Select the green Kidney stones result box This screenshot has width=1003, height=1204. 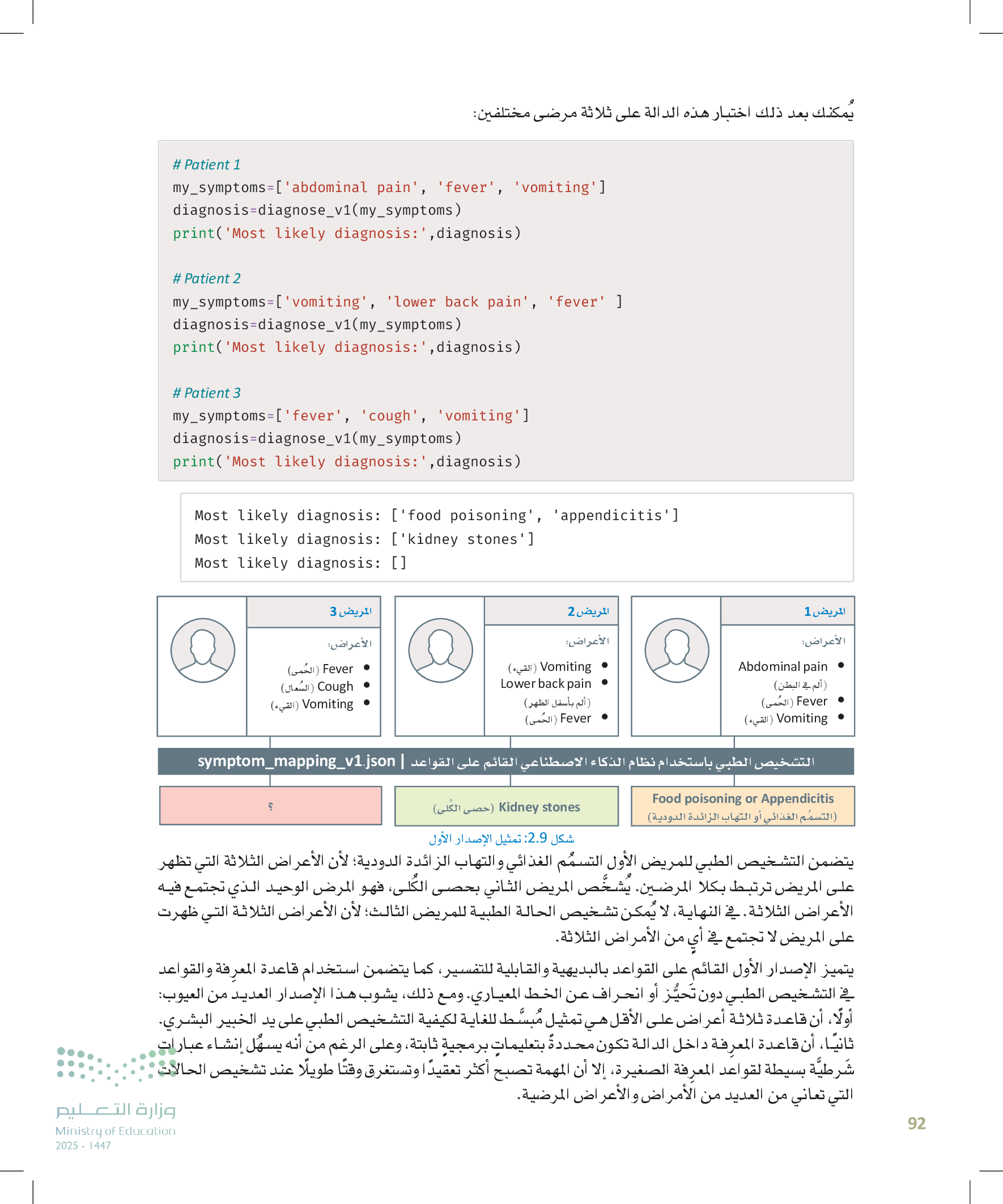pyautogui.click(x=507, y=807)
